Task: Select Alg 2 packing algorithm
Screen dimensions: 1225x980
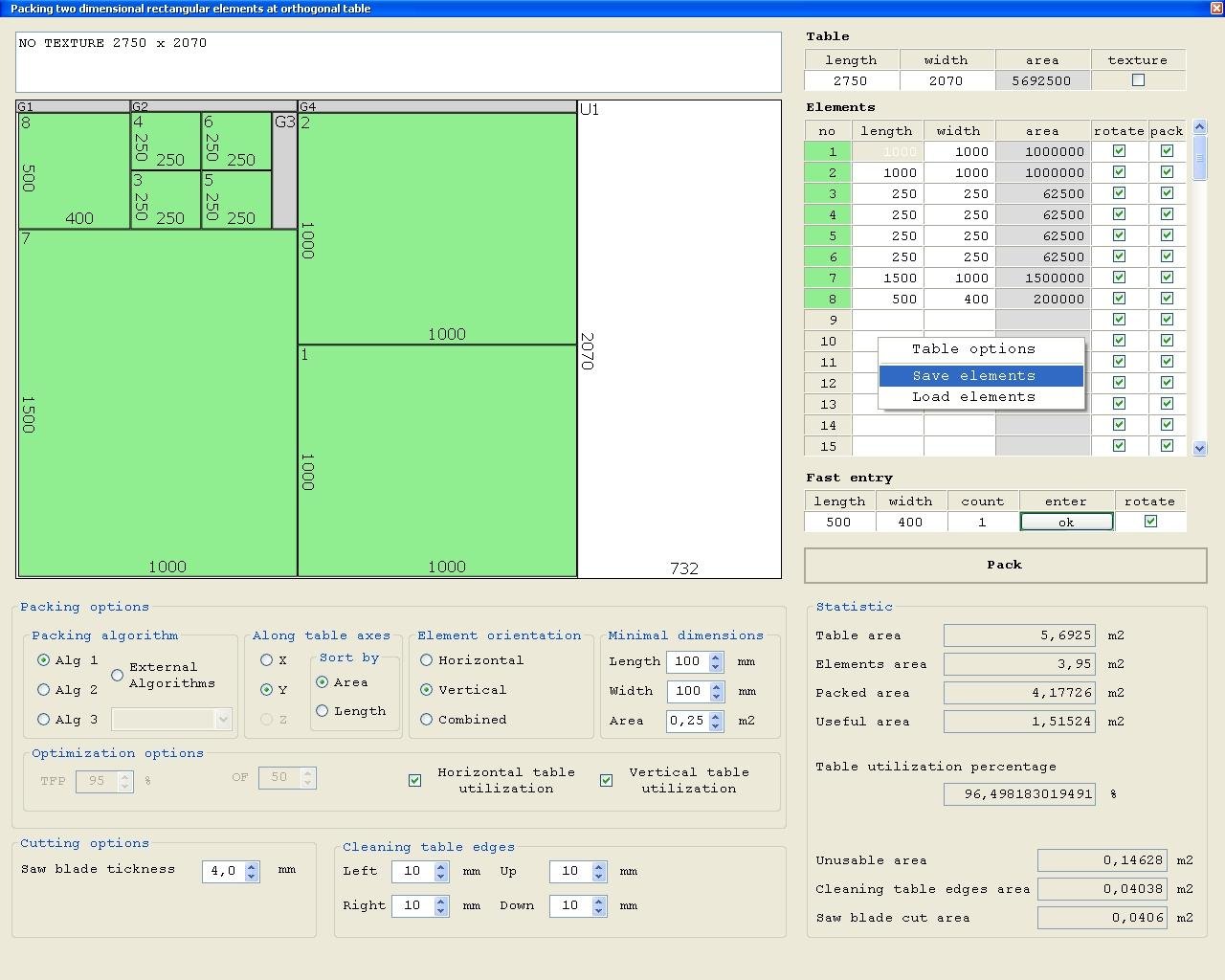Action: point(44,690)
